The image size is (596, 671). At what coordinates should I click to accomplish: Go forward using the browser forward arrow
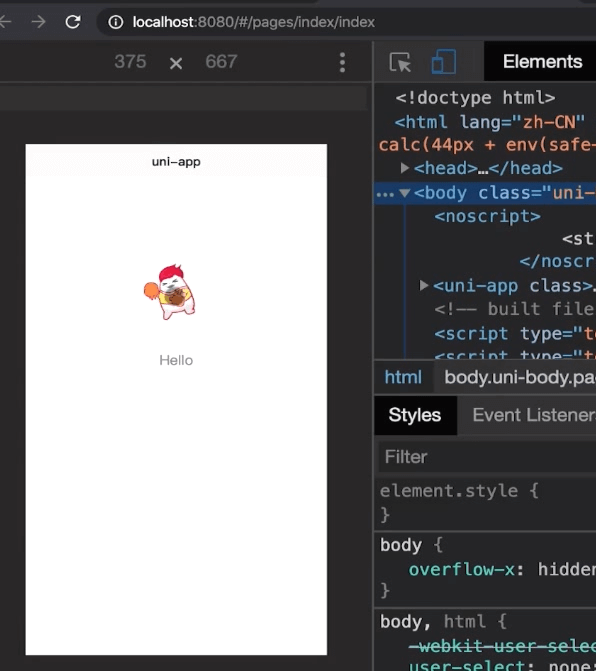tap(39, 22)
